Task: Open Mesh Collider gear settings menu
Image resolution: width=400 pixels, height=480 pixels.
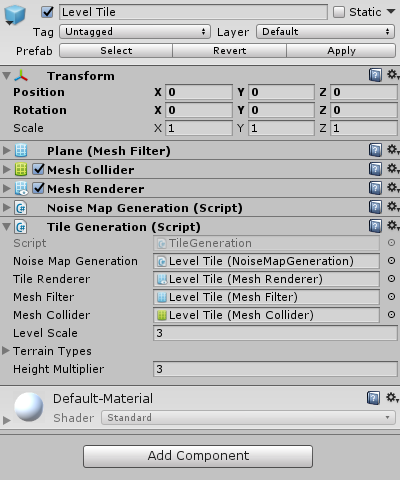Action: 393,169
